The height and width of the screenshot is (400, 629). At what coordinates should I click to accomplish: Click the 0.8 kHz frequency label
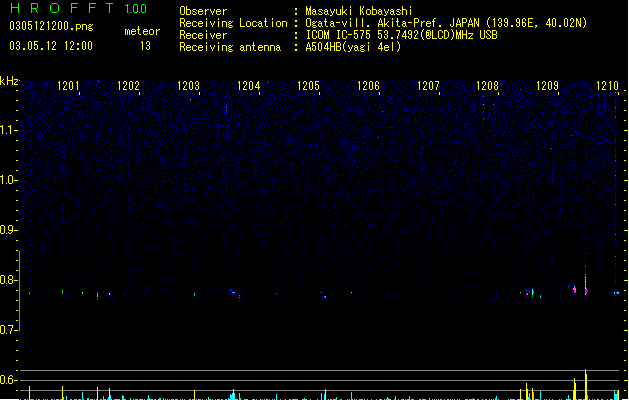(8, 280)
